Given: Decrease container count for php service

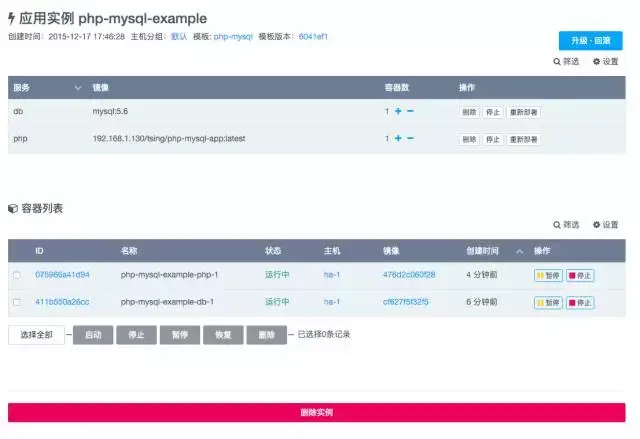Looking at the screenshot, I should (x=410, y=138).
